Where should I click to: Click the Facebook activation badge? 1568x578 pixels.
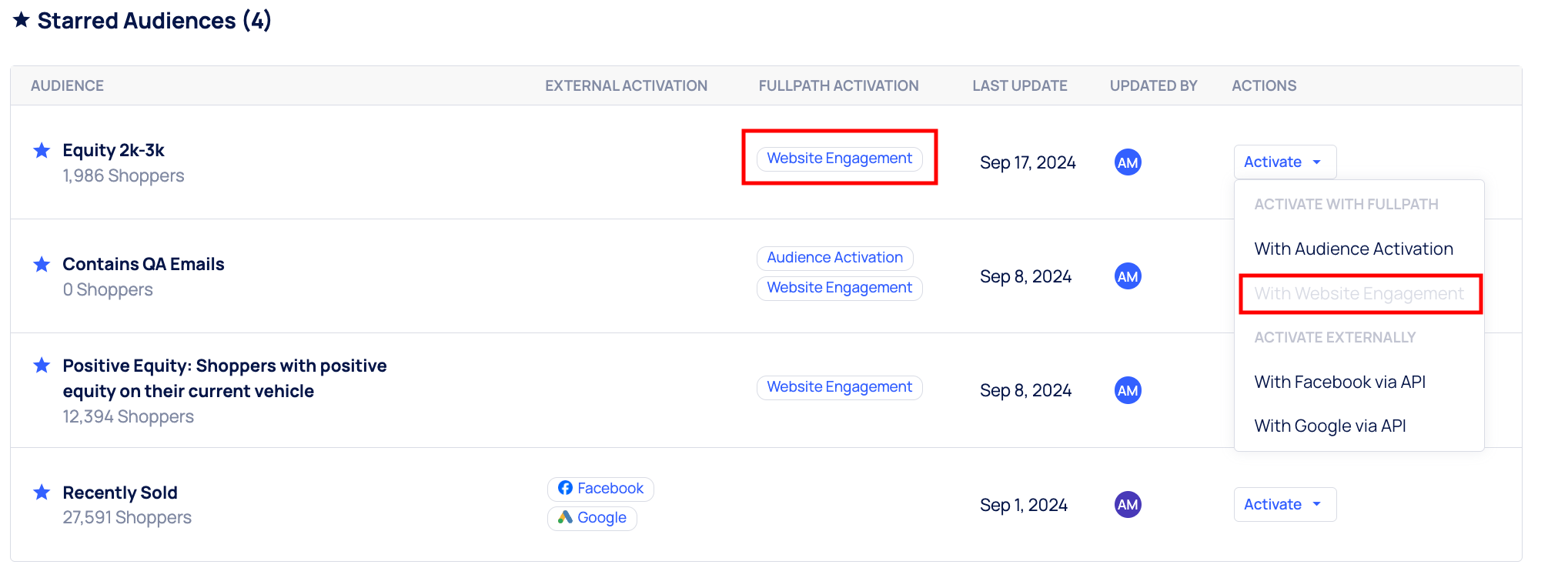click(x=600, y=489)
